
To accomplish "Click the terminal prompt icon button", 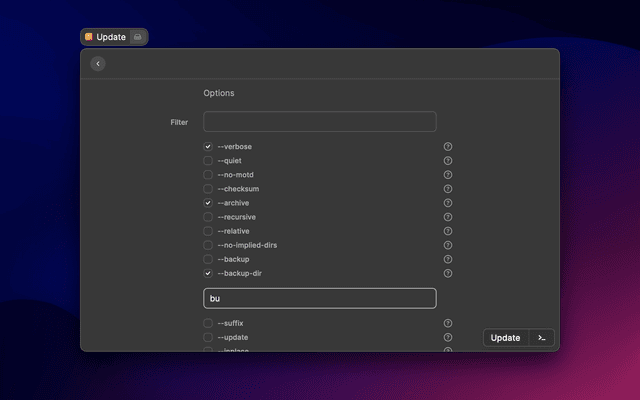I will click(541, 338).
